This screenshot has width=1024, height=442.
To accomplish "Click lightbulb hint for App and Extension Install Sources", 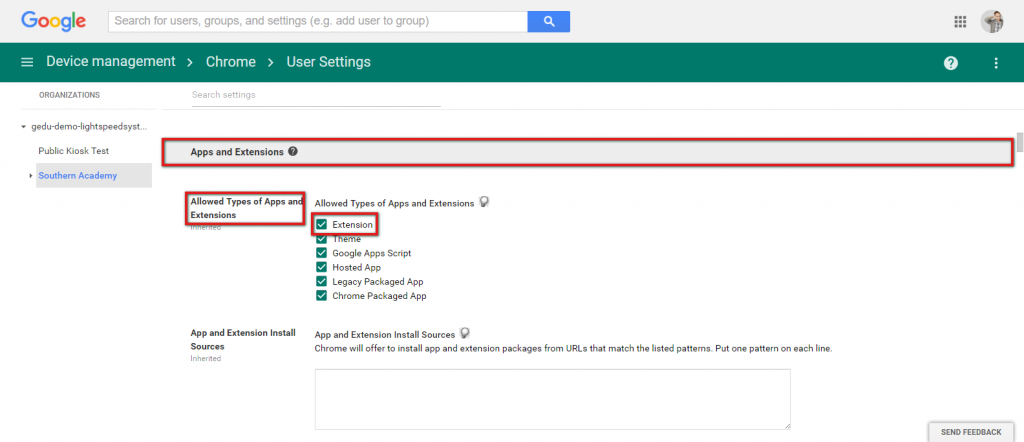I will pyautogui.click(x=464, y=334).
